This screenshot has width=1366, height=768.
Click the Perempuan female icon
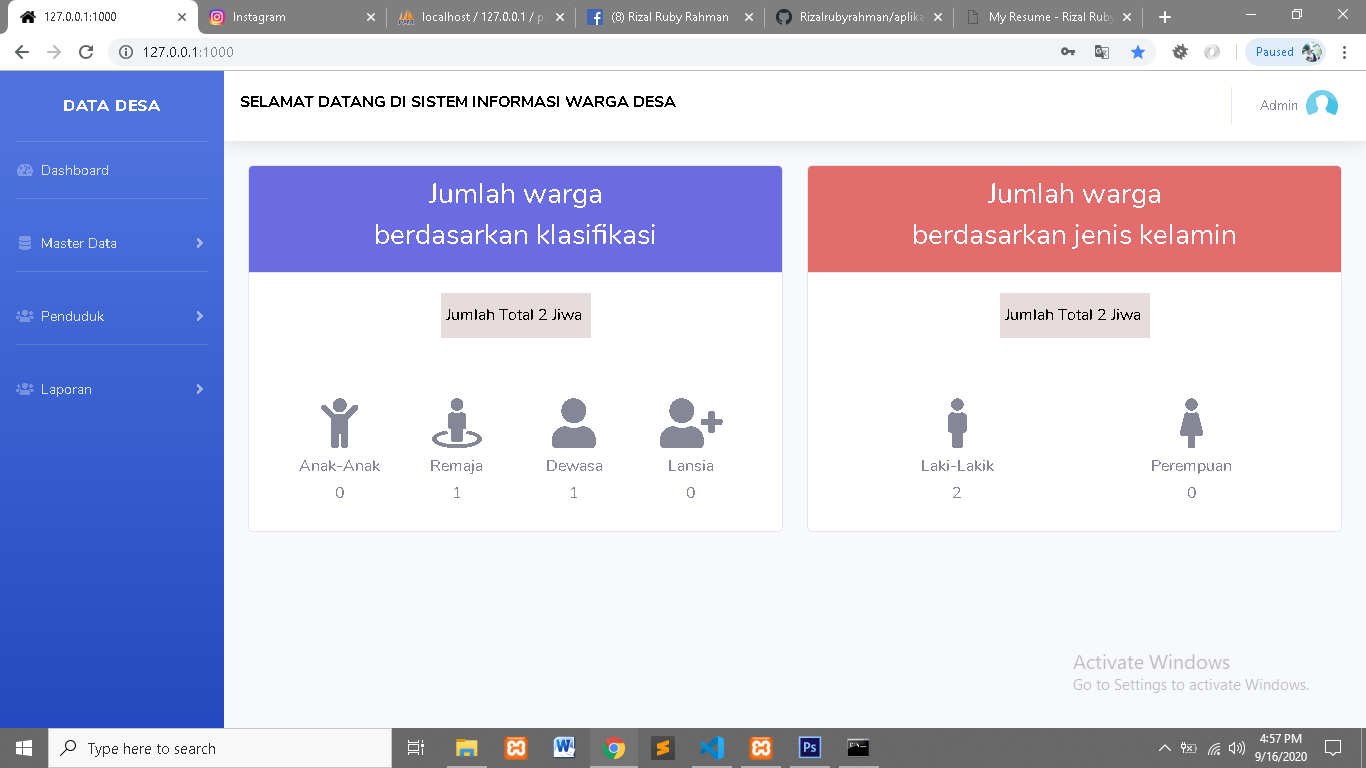(x=1191, y=423)
